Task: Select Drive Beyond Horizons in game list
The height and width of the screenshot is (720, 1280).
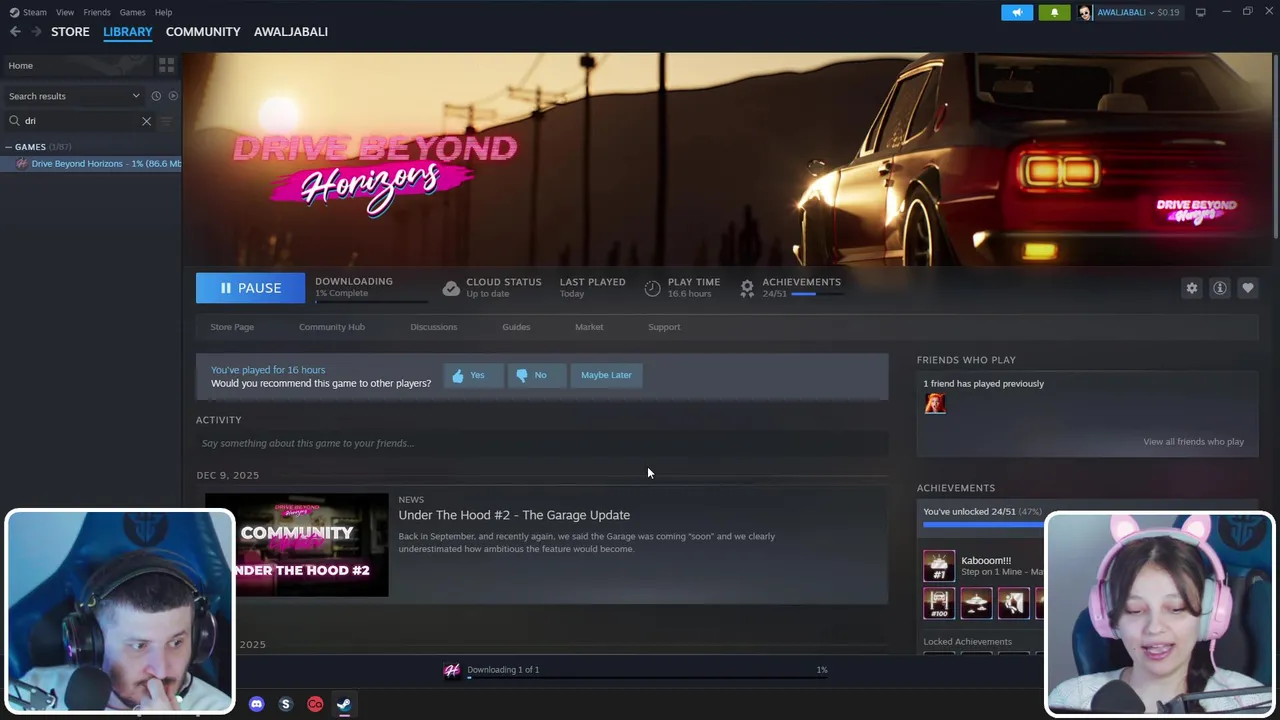Action: pyautogui.click(x=91, y=164)
